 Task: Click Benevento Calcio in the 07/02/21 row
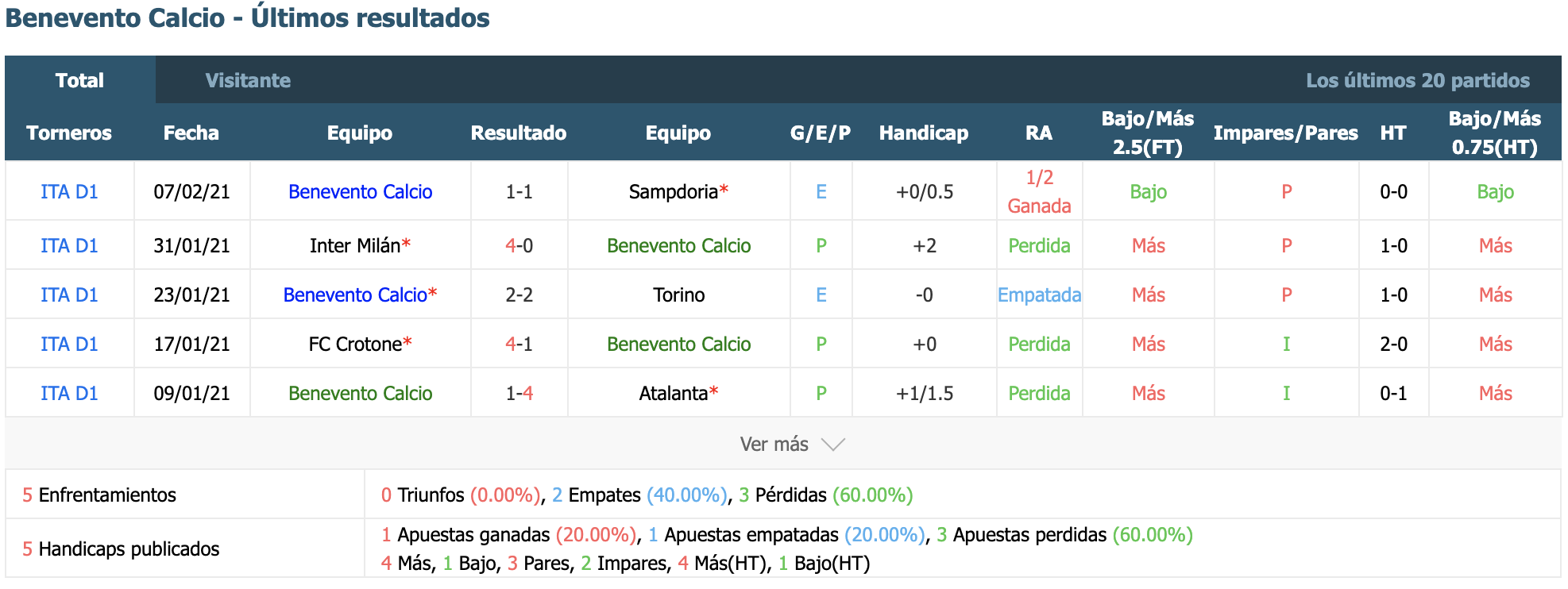pyautogui.click(x=360, y=192)
